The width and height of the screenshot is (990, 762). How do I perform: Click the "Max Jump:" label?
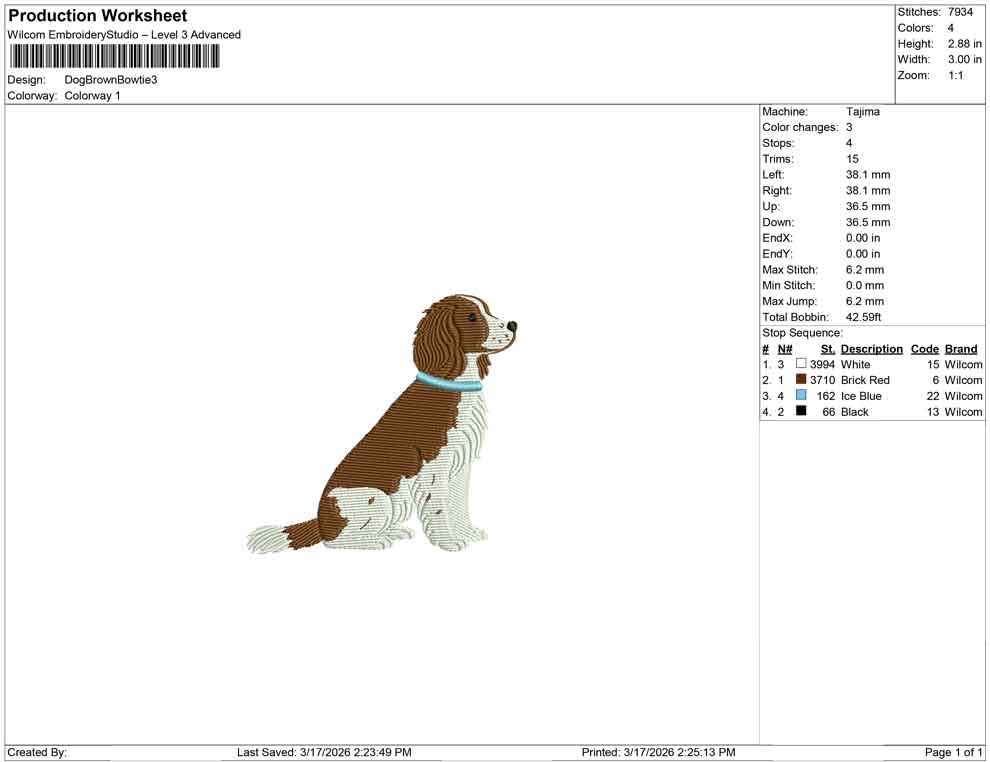789,301
